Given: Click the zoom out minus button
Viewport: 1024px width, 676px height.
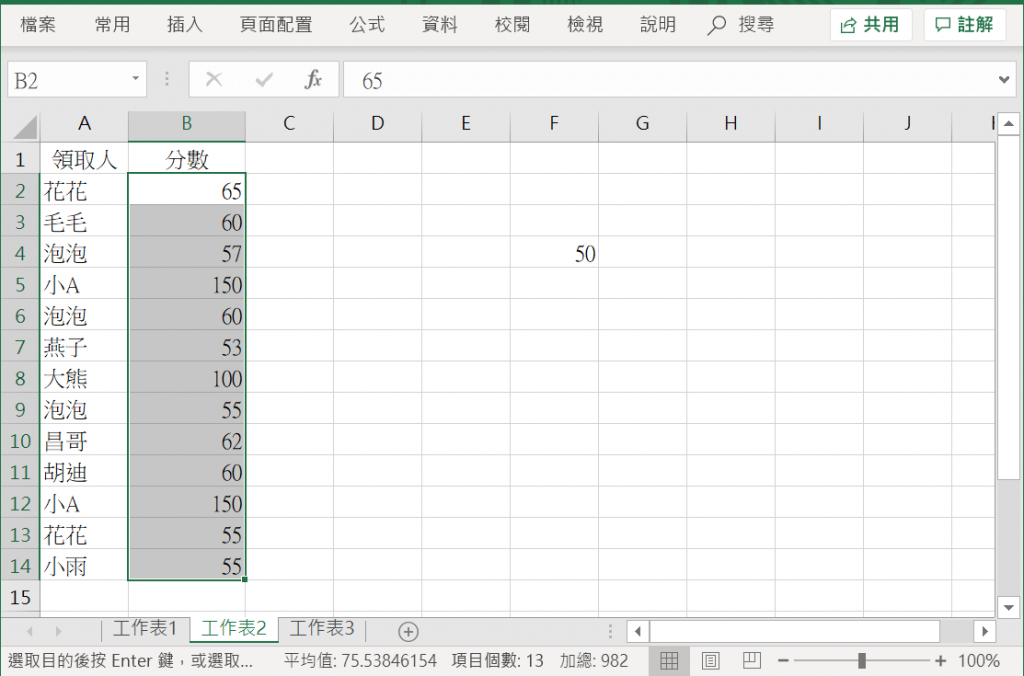Looking at the screenshot, I should click(784, 660).
